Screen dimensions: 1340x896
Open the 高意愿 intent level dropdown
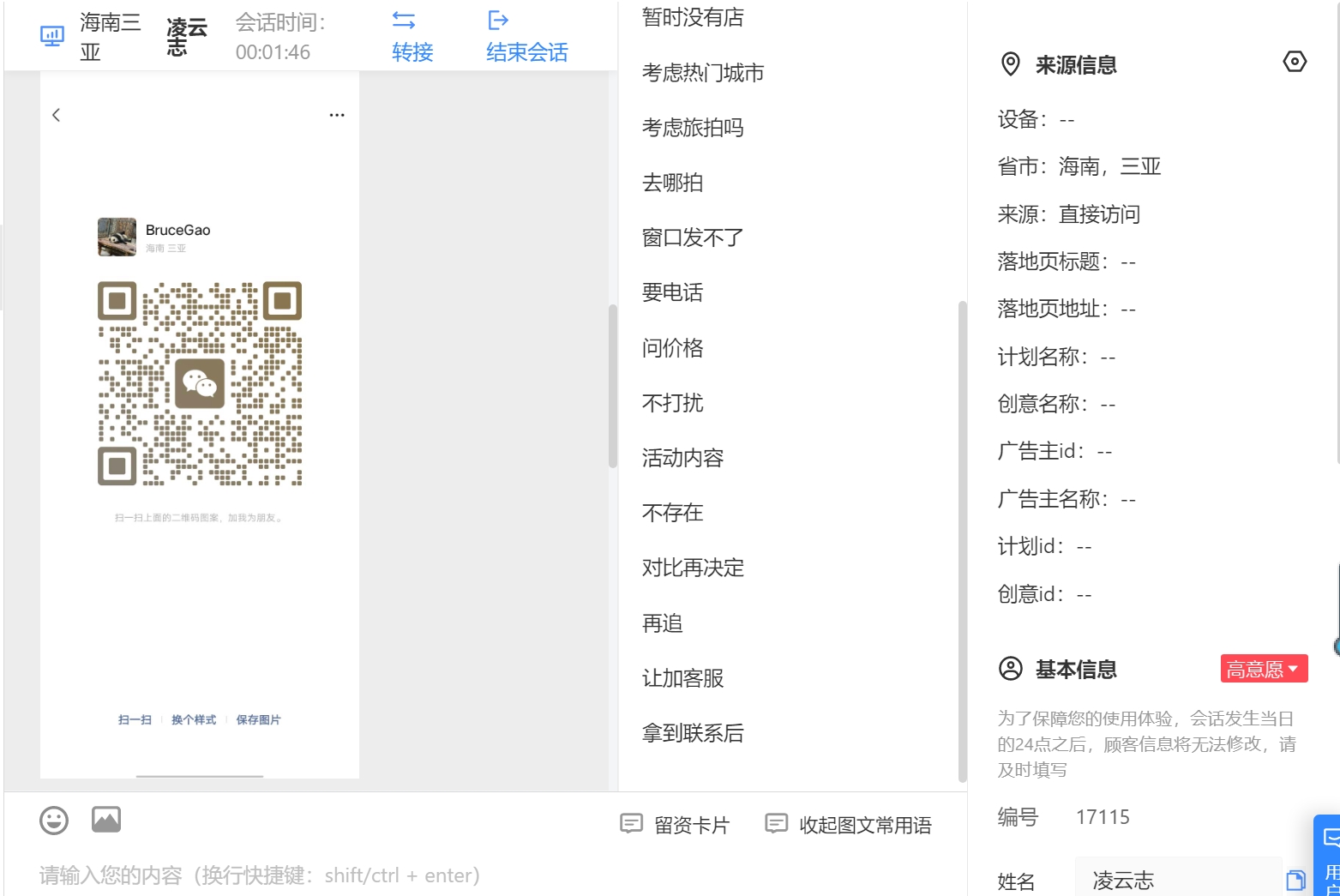[1264, 669]
